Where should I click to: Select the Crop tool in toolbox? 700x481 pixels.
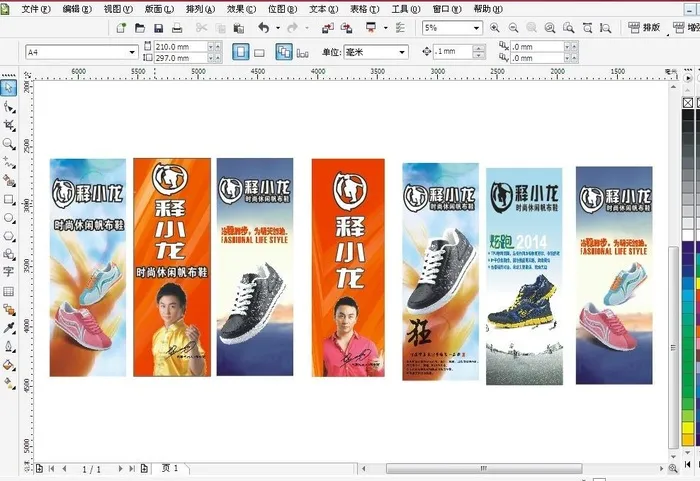click(x=9, y=126)
